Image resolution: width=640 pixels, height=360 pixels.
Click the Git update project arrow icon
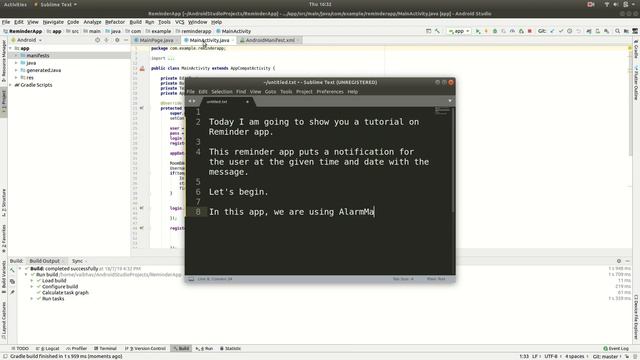552,31
